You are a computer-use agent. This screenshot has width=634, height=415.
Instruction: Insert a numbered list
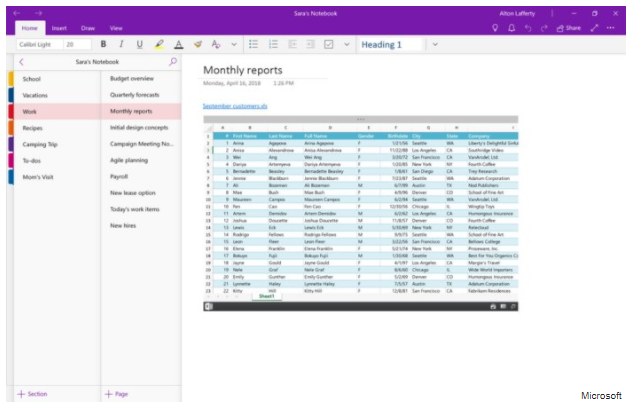(273, 44)
